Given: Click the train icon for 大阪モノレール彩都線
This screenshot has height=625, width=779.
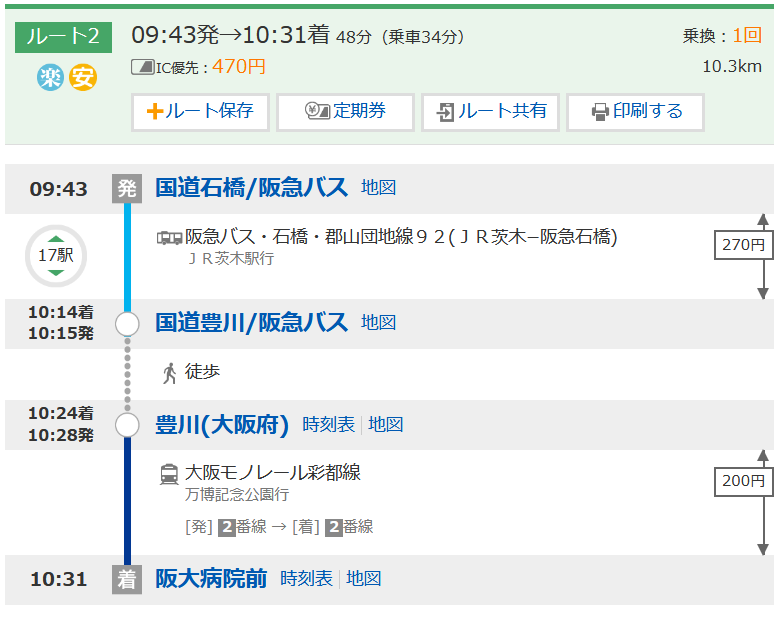Looking at the screenshot, I should point(169,474).
